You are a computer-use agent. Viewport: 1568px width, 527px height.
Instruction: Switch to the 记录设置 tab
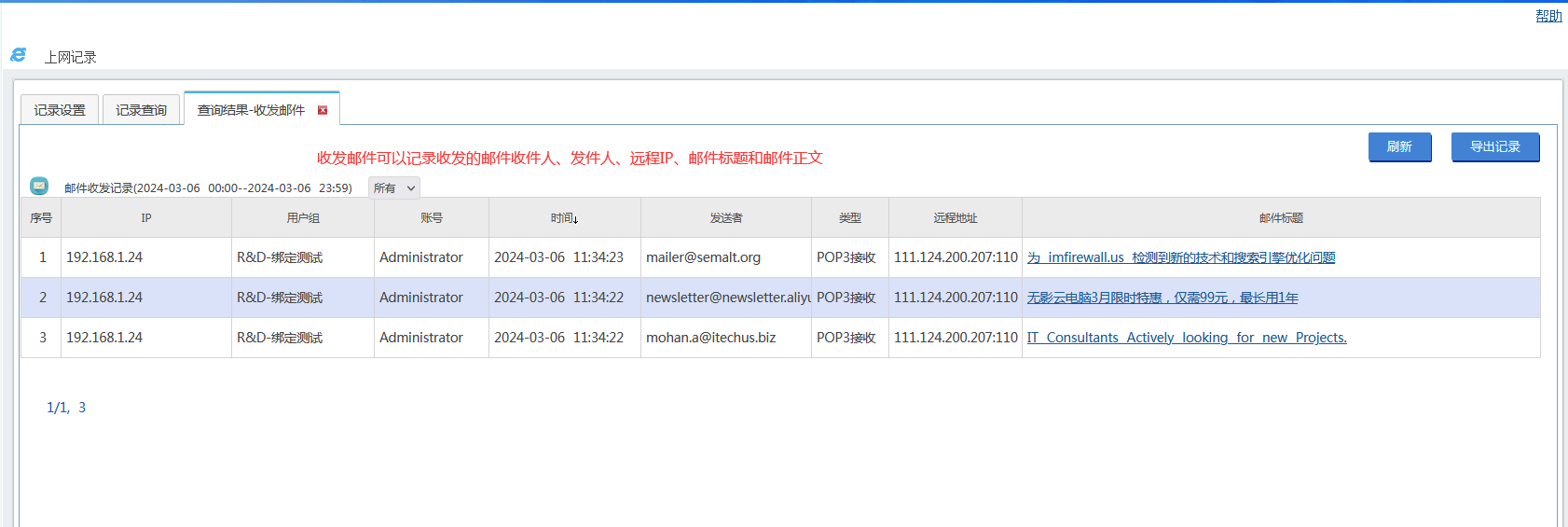coord(60,110)
